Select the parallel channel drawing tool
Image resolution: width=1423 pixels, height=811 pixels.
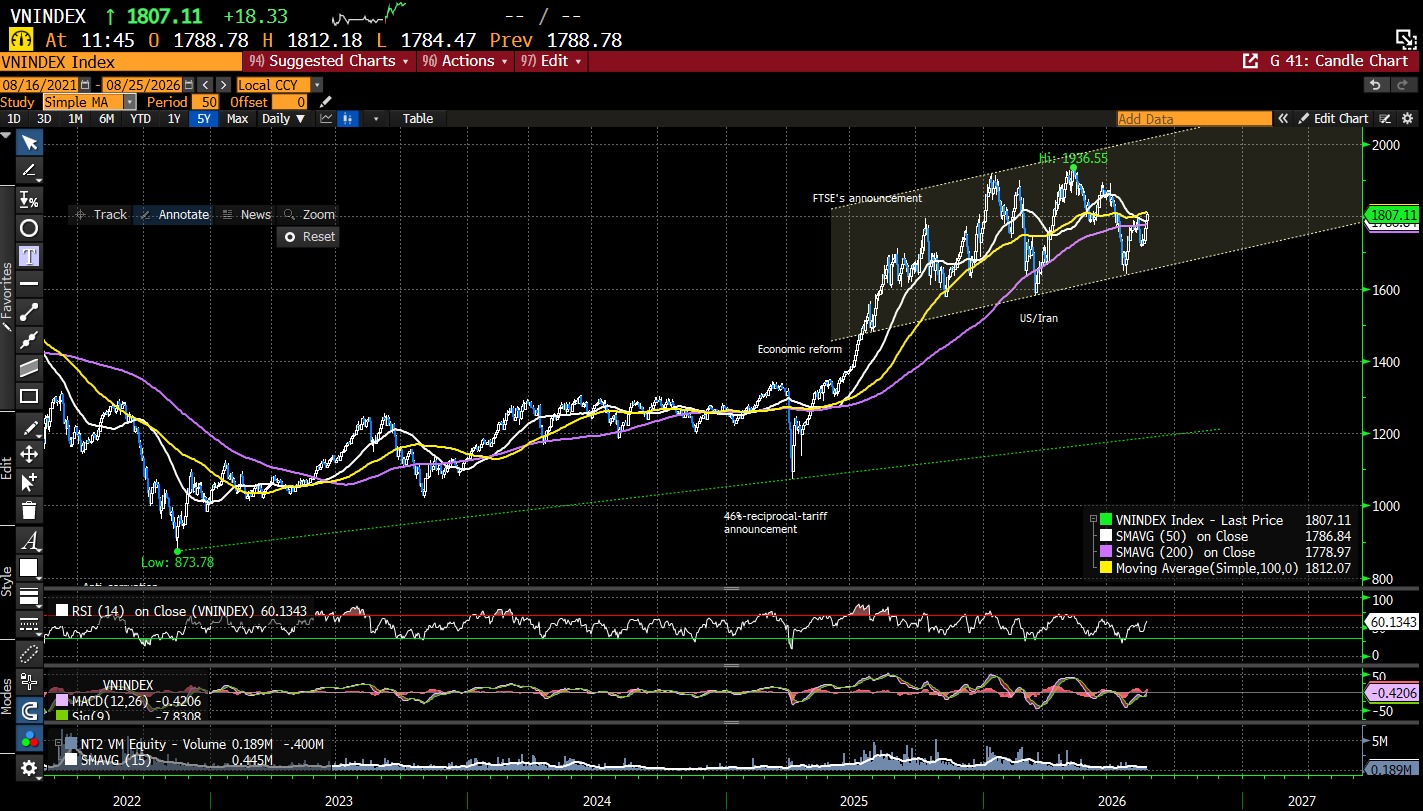coord(29,368)
